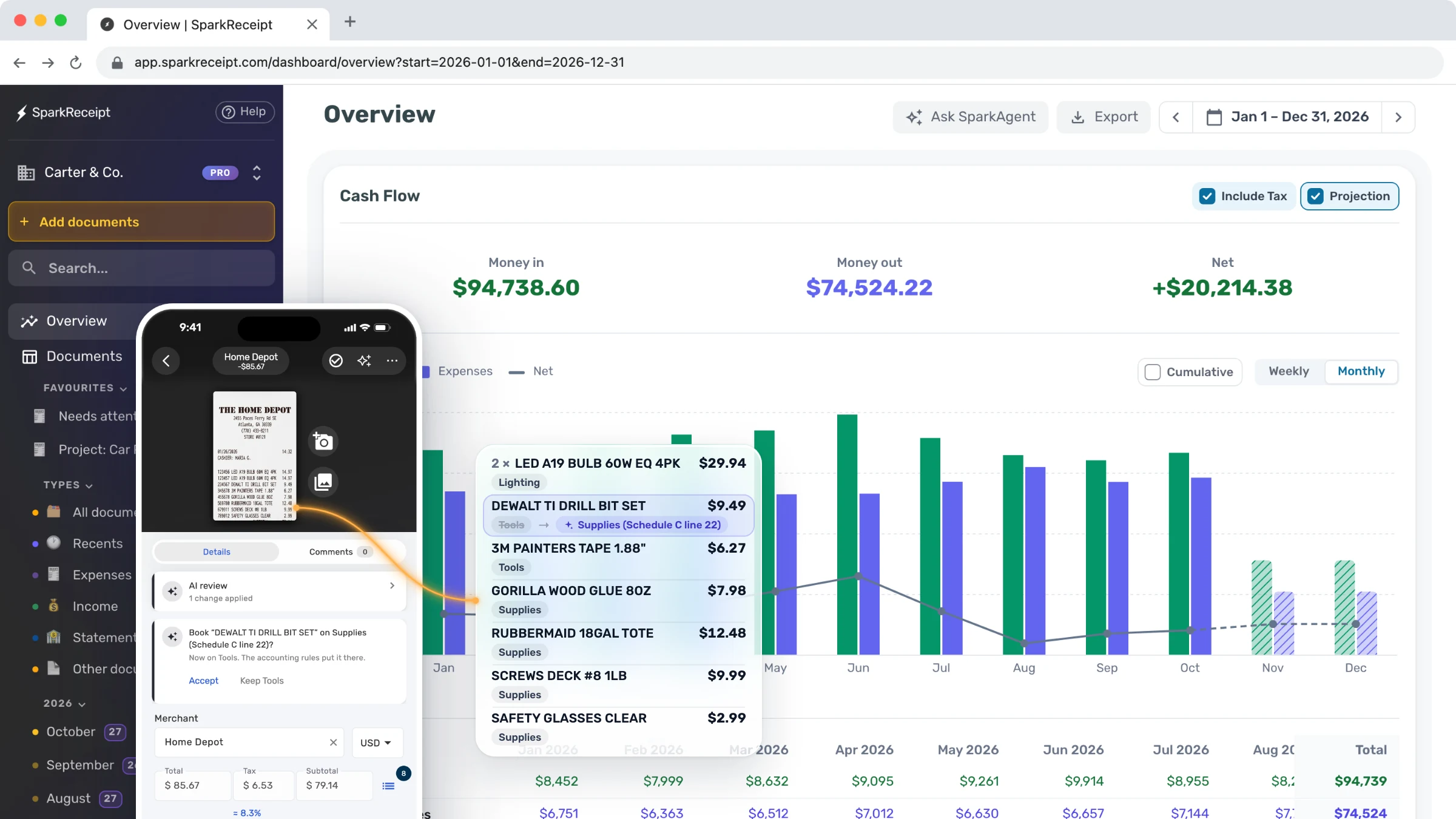Click Keep Tools link
The width and height of the screenshot is (1456, 819).
[261, 681]
